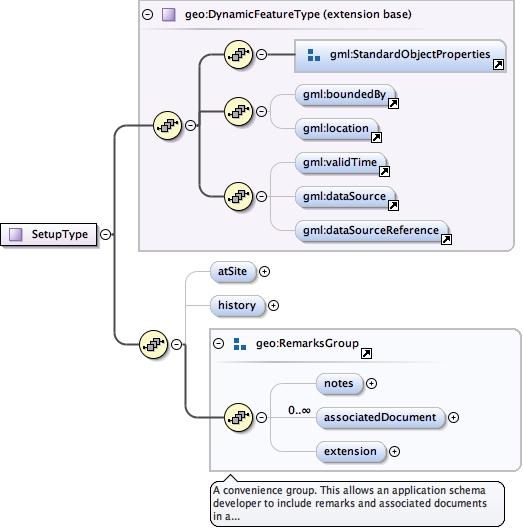Follow the reference arrow on gml:boundedBy
This screenshot has height=530, width=523.
coord(393,103)
